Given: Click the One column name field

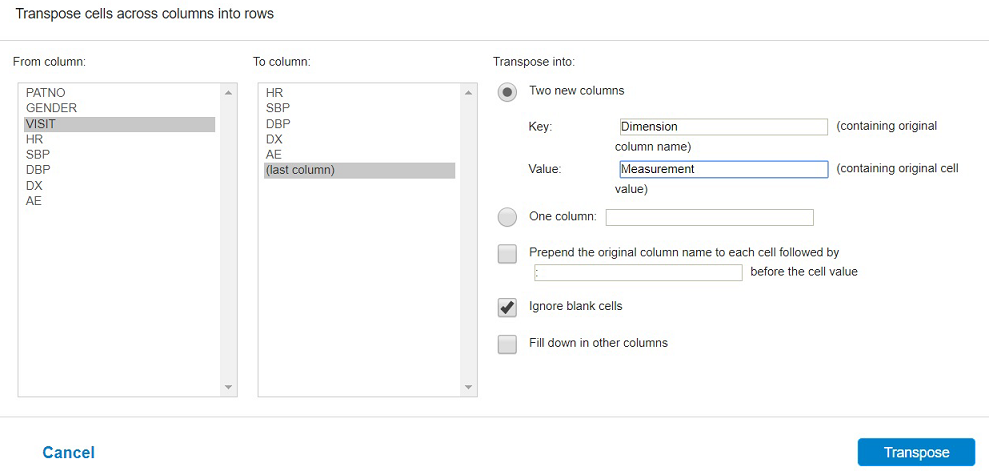Looking at the screenshot, I should [709, 217].
